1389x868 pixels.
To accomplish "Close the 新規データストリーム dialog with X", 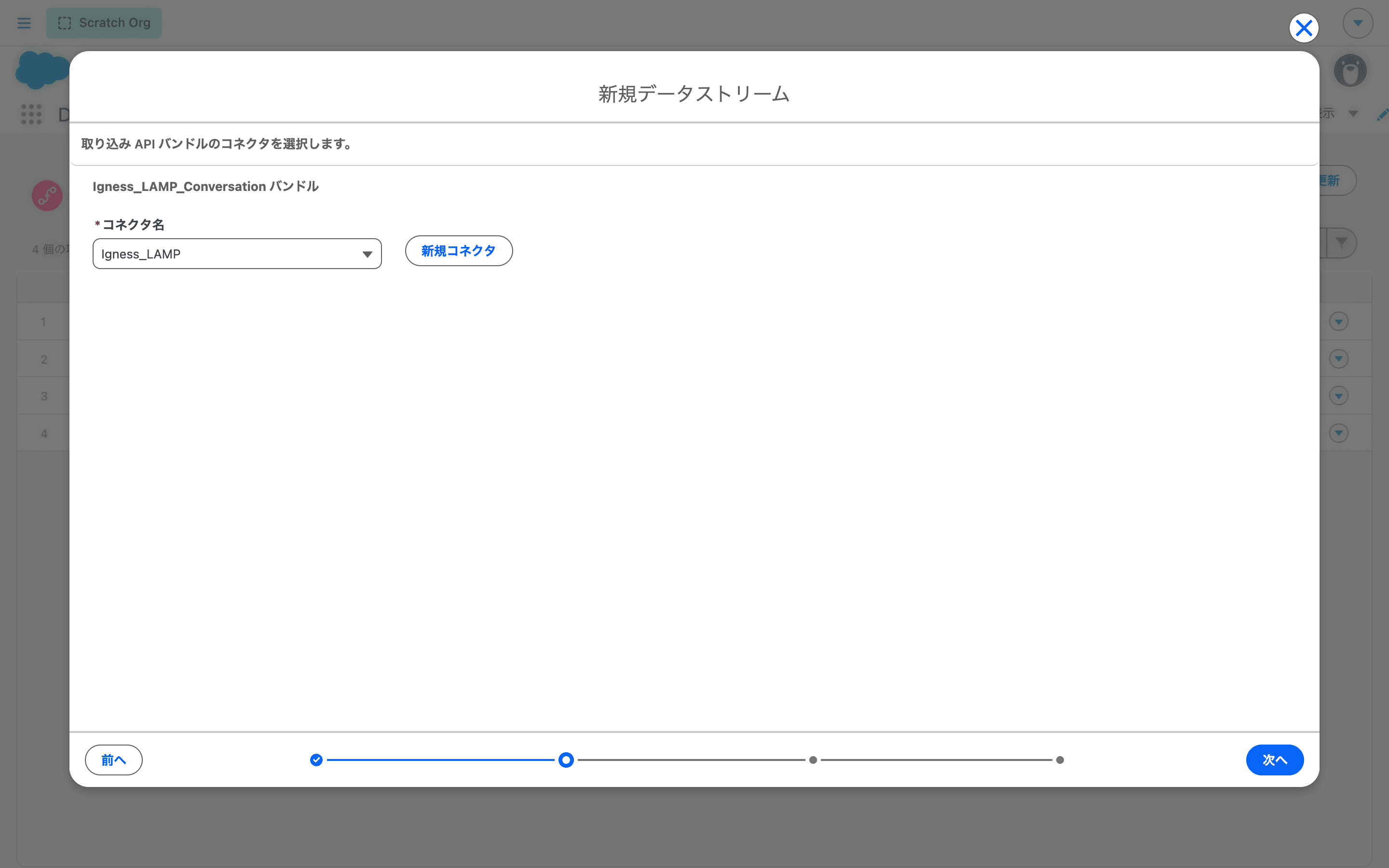I will [1304, 27].
